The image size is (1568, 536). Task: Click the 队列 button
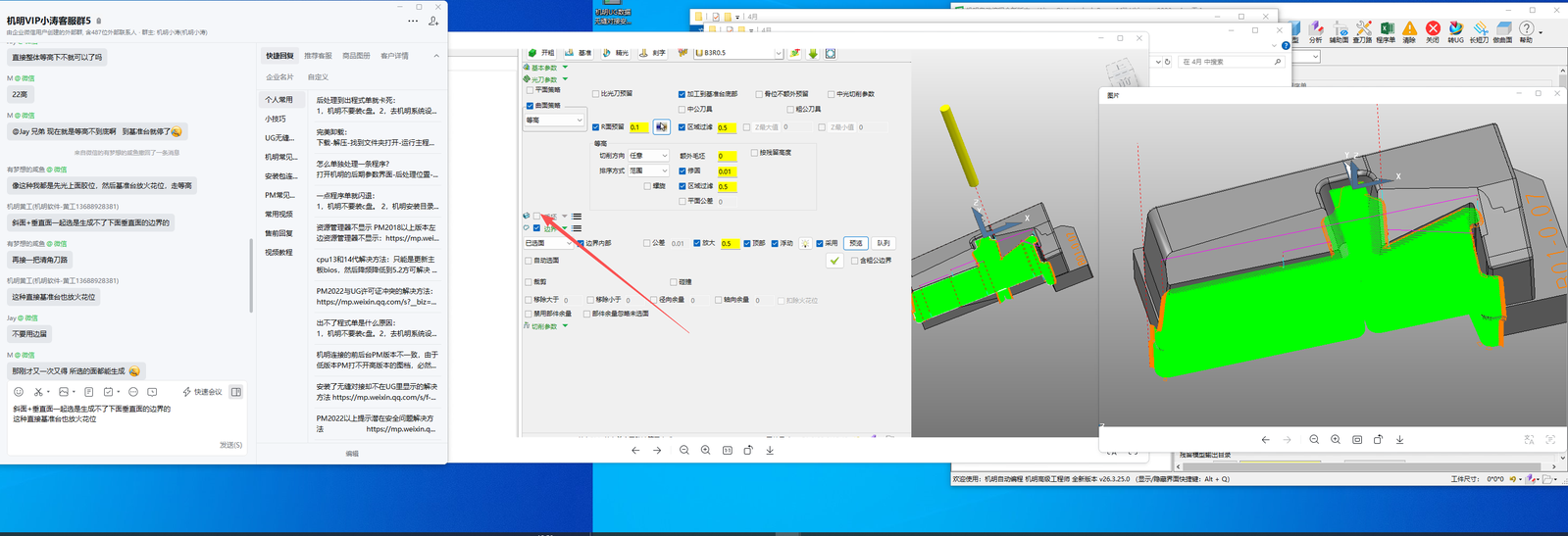click(884, 243)
